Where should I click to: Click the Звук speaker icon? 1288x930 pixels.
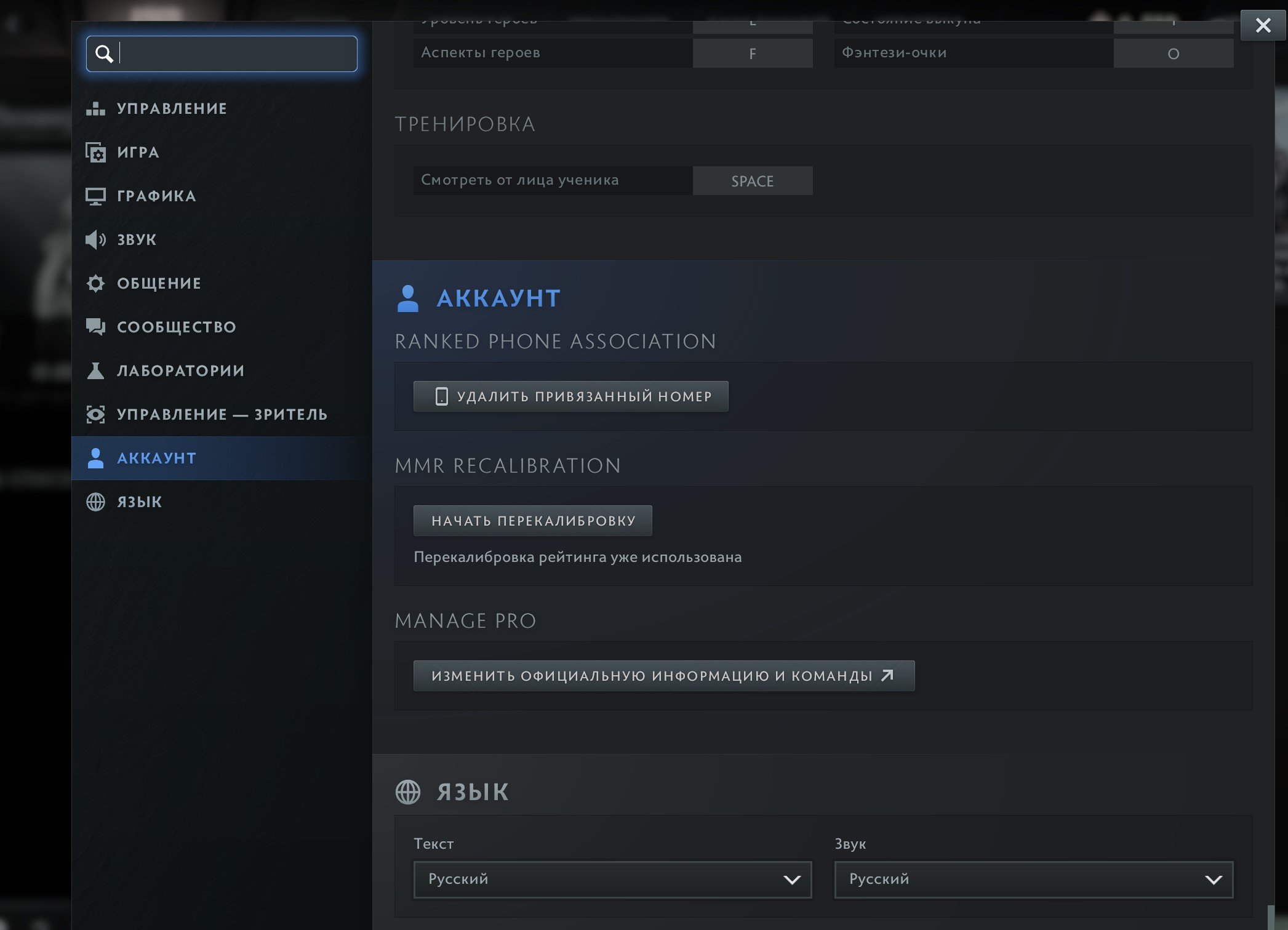[x=95, y=239]
